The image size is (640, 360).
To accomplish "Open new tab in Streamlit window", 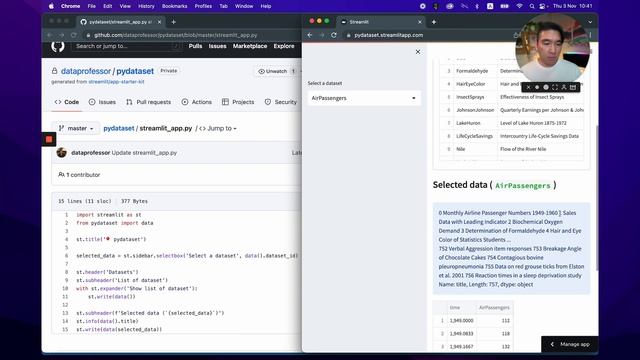I will tap(434, 22).
